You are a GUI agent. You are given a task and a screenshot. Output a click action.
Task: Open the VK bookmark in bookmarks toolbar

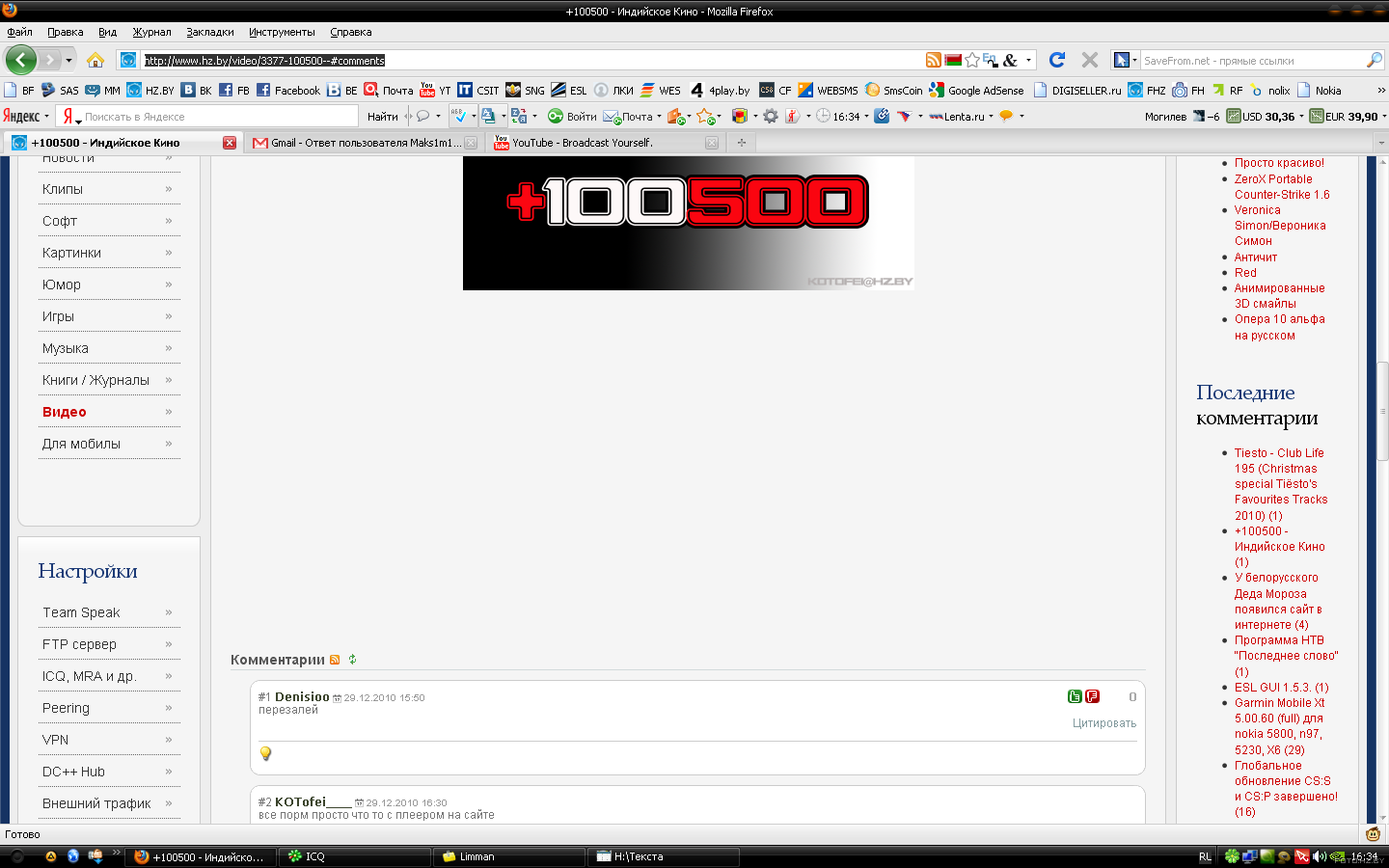(197, 90)
